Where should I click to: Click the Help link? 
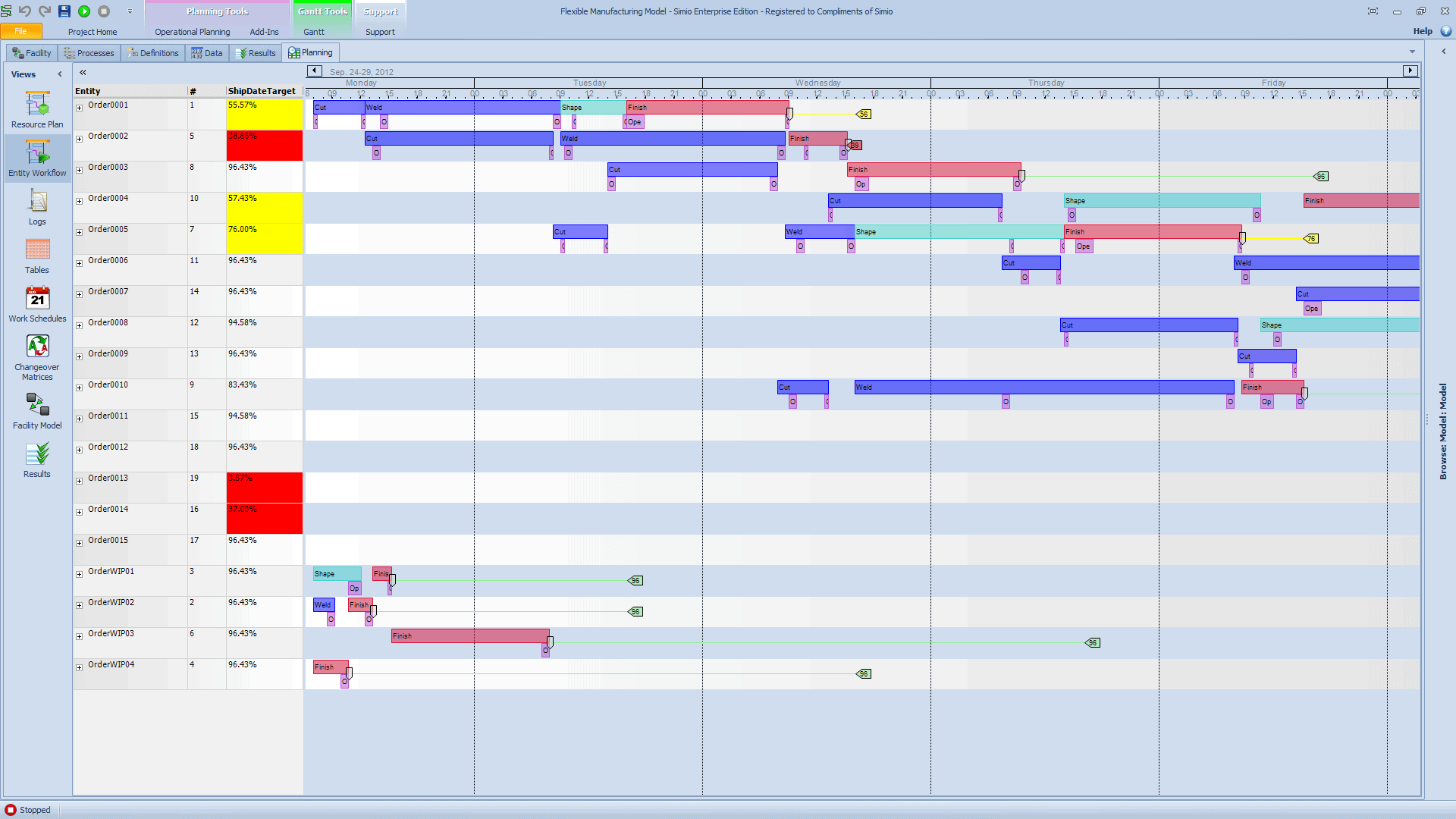coord(1422,31)
